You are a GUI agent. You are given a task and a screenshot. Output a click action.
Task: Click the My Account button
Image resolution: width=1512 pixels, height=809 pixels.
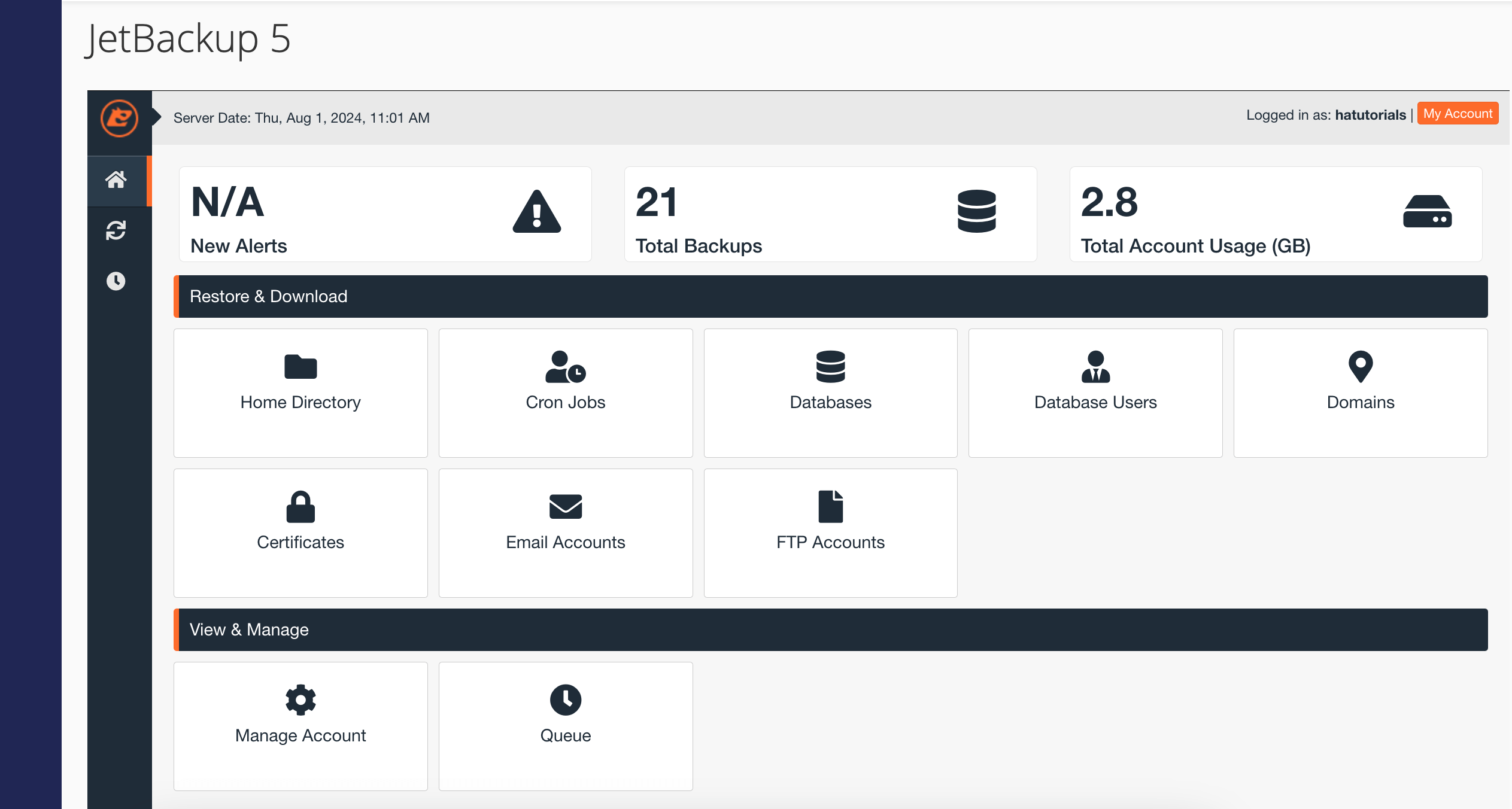pos(1458,113)
